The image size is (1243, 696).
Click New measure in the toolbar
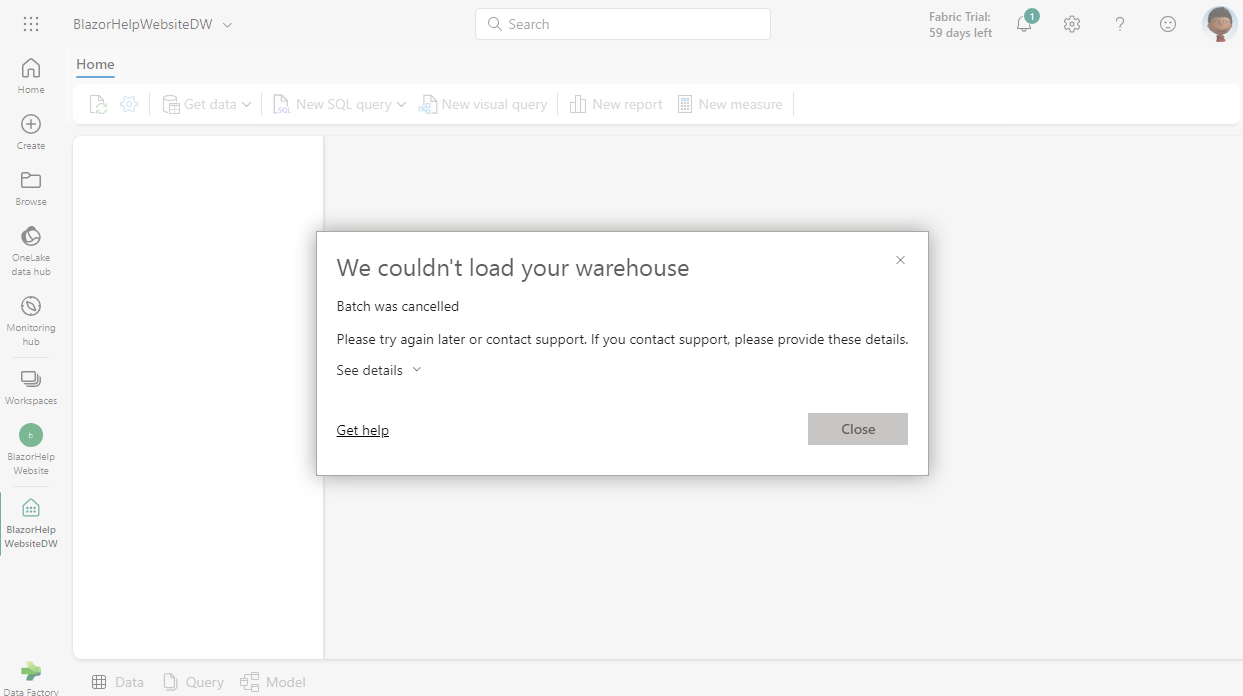730,104
